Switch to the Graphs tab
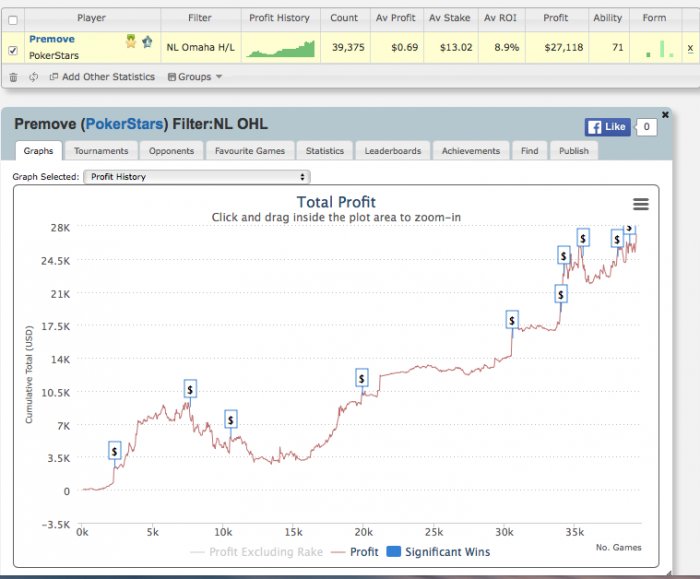700x579 pixels. [38, 151]
